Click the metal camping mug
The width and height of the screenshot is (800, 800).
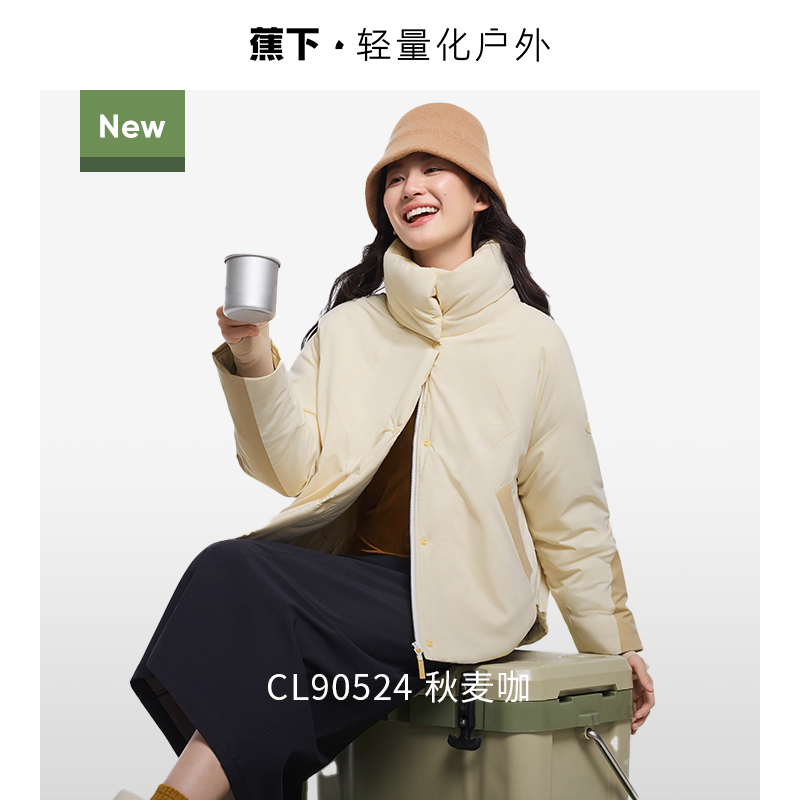252,288
